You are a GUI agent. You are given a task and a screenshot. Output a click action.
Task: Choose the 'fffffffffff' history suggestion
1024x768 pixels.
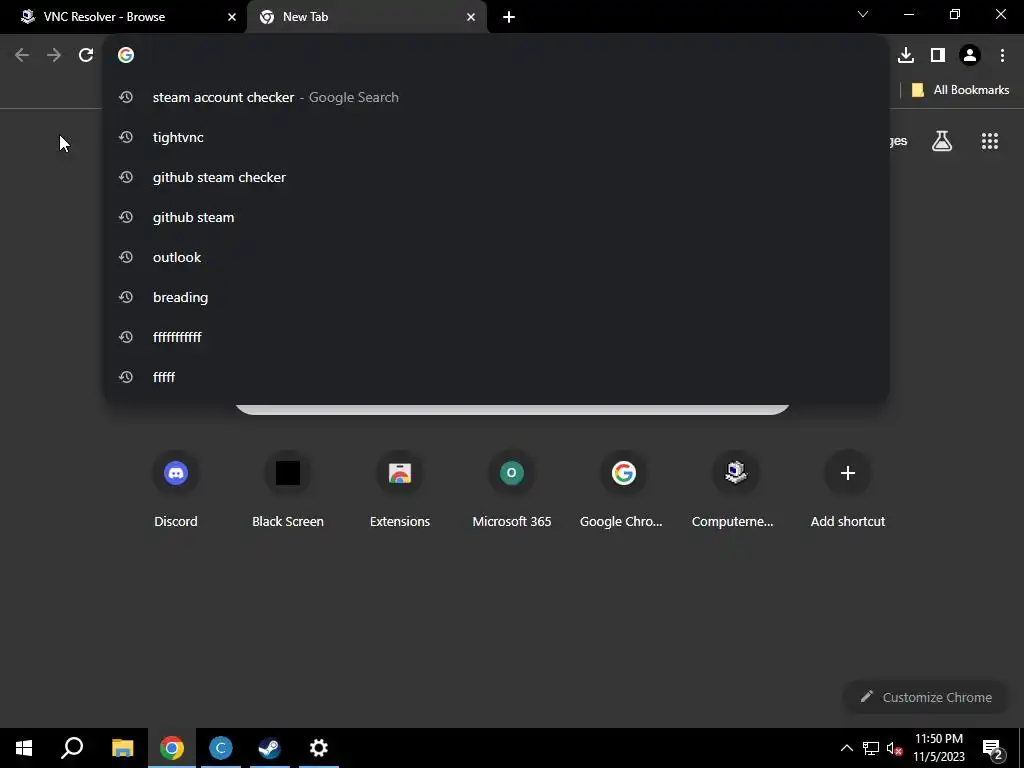496,337
